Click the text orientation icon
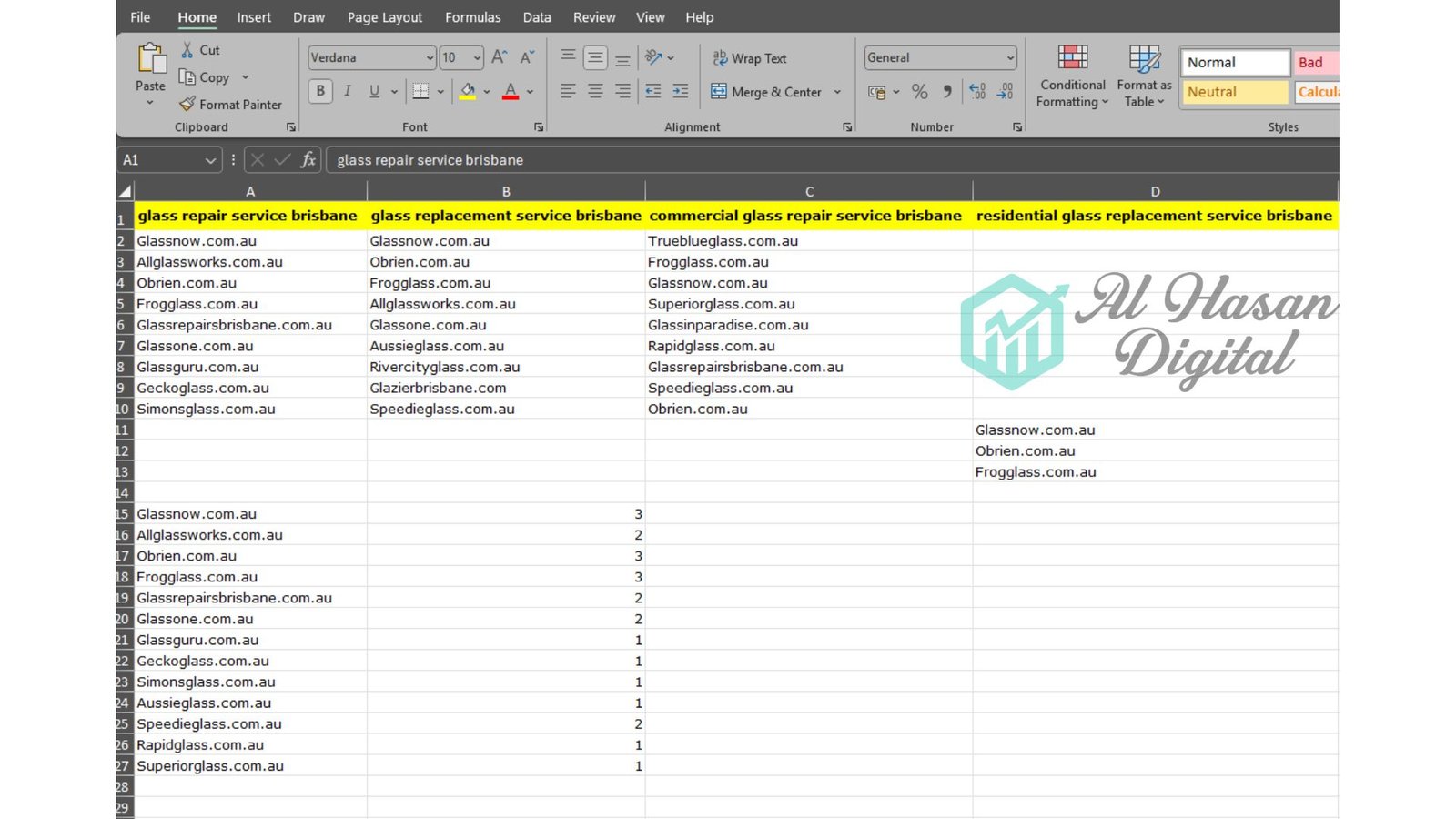The image size is (1456, 819). (x=653, y=57)
